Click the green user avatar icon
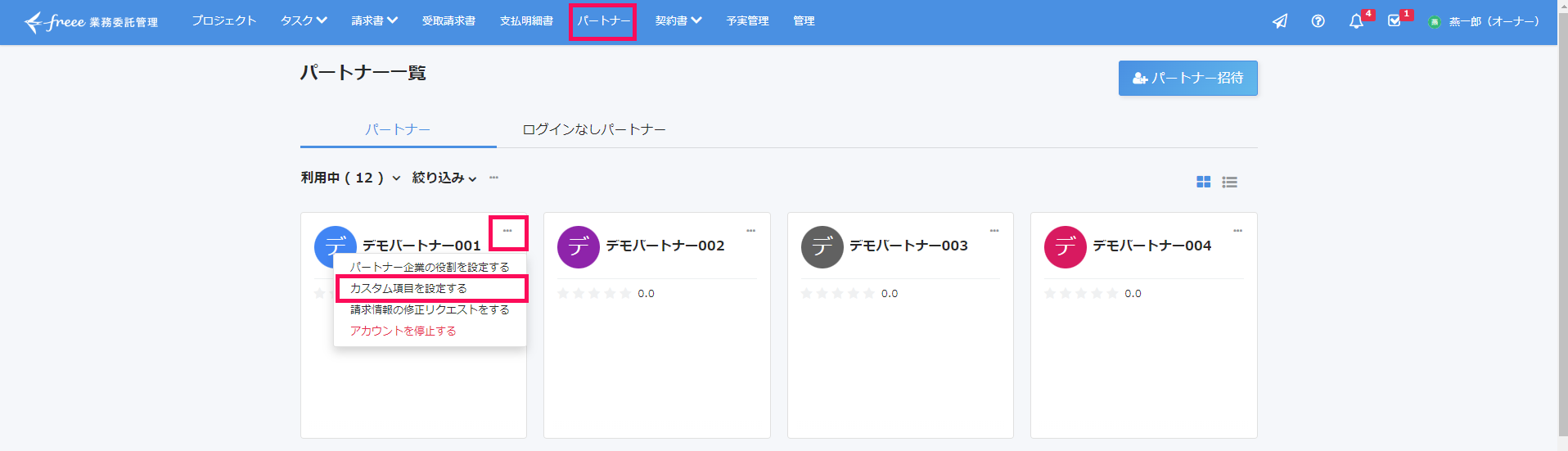The image size is (1568, 451). (x=1434, y=22)
